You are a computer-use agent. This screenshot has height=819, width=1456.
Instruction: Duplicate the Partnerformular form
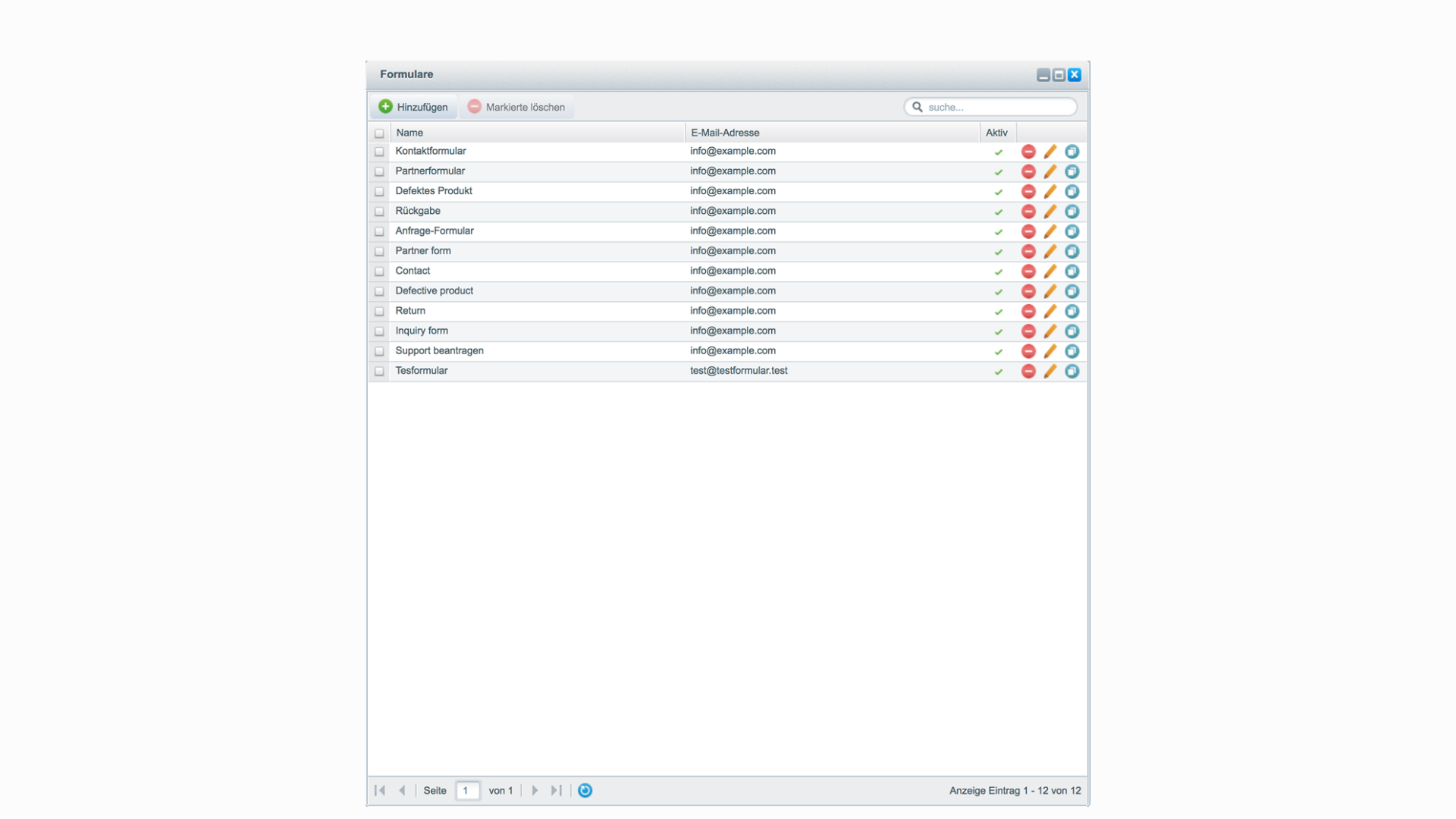(x=1072, y=171)
